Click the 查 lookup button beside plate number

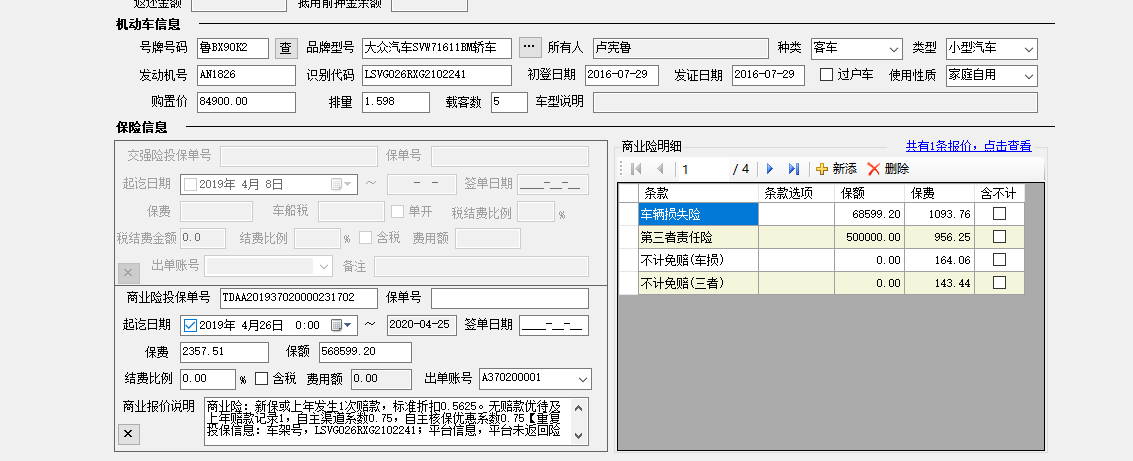286,48
